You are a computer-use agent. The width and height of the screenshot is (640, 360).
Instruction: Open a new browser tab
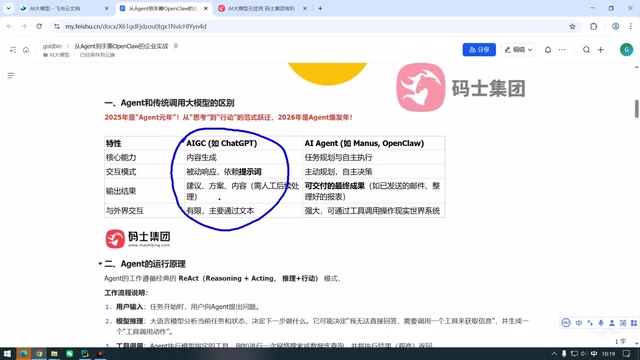[320, 8]
